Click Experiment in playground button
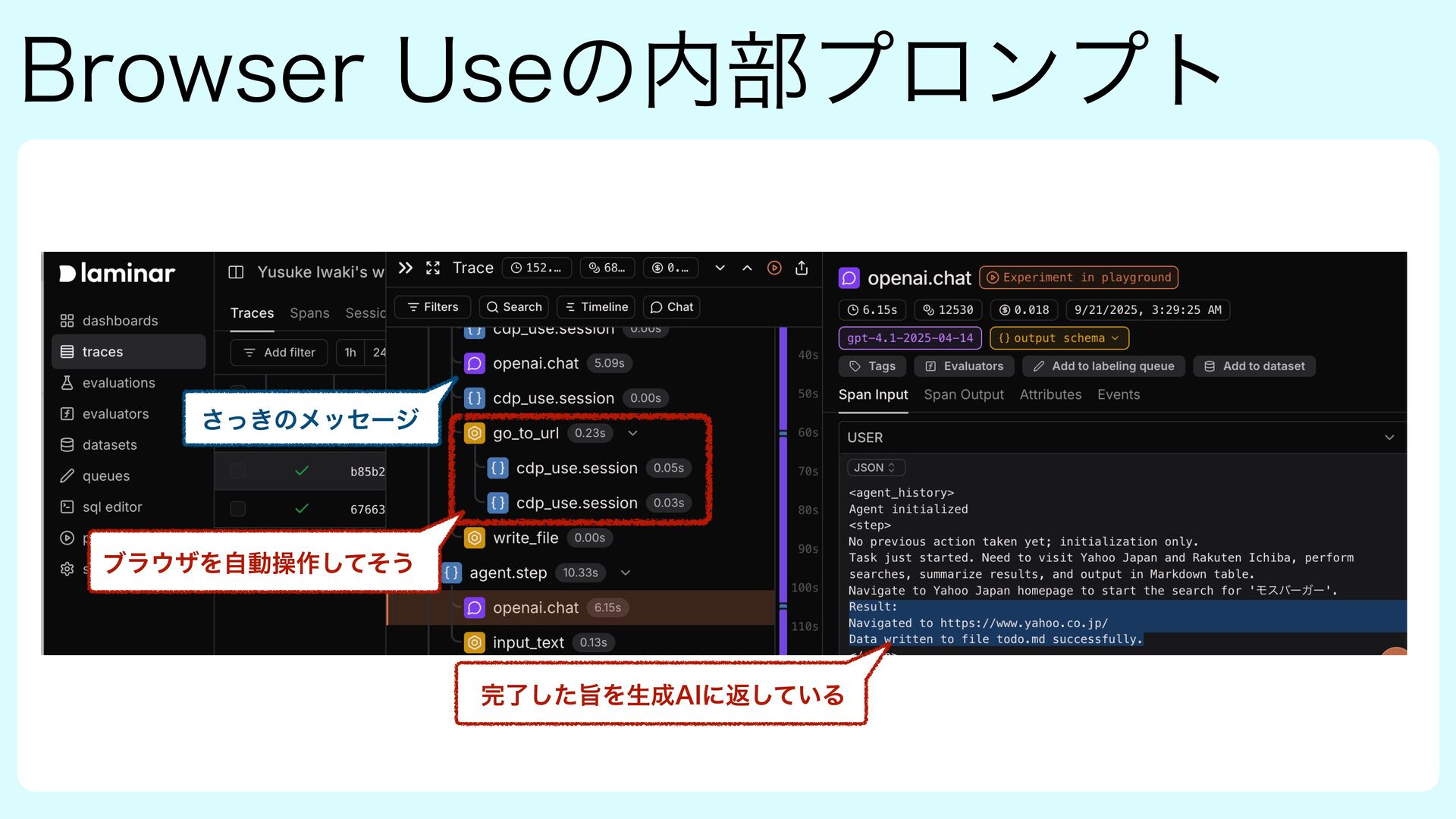The width and height of the screenshot is (1456, 819). pyautogui.click(x=1079, y=278)
